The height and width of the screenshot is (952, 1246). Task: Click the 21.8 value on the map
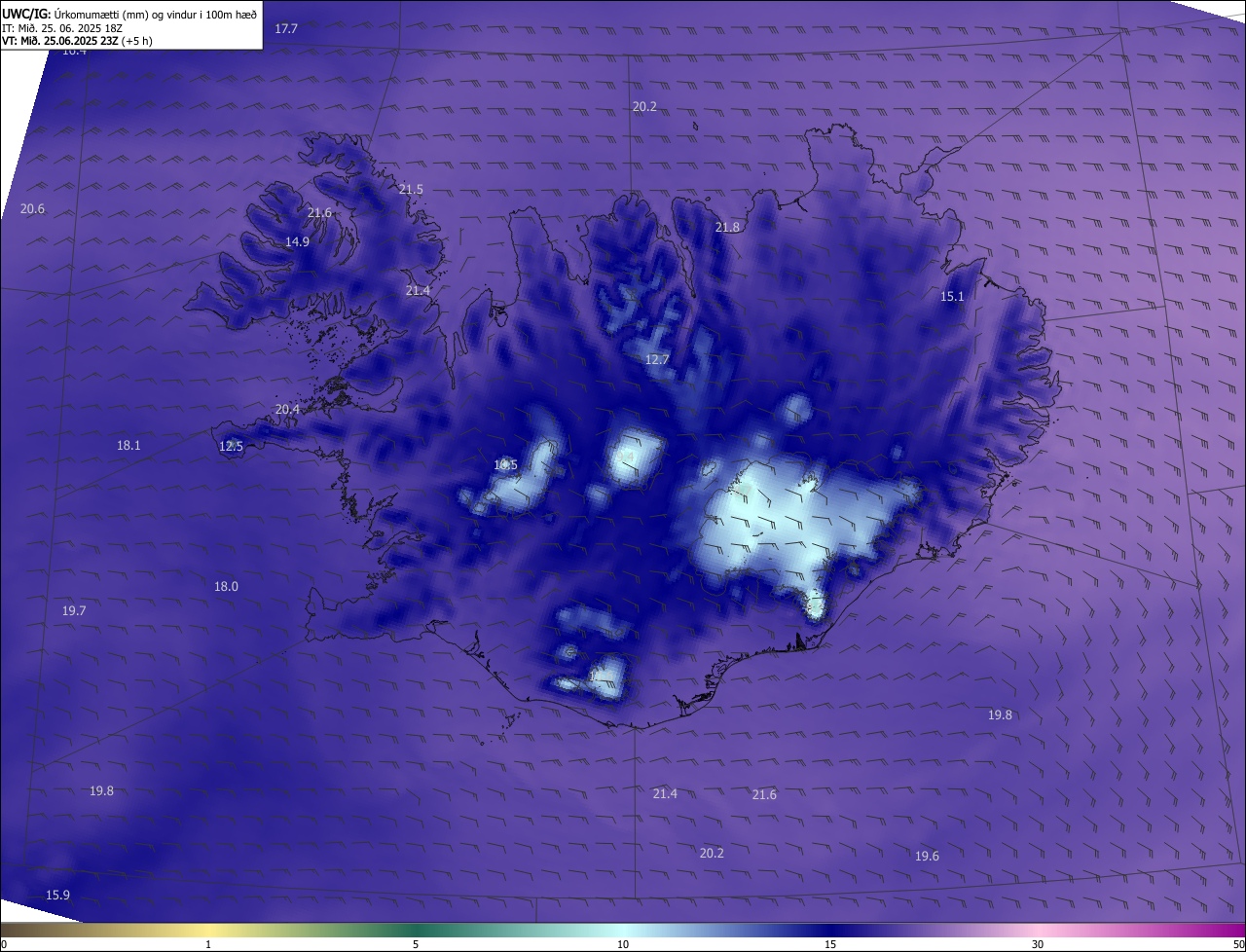[x=727, y=228]
